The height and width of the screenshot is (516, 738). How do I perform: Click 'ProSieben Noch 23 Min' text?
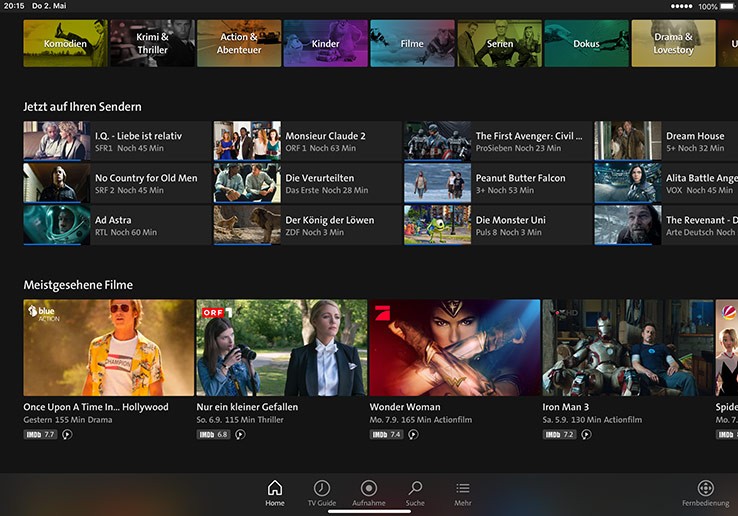coord(518,148)
